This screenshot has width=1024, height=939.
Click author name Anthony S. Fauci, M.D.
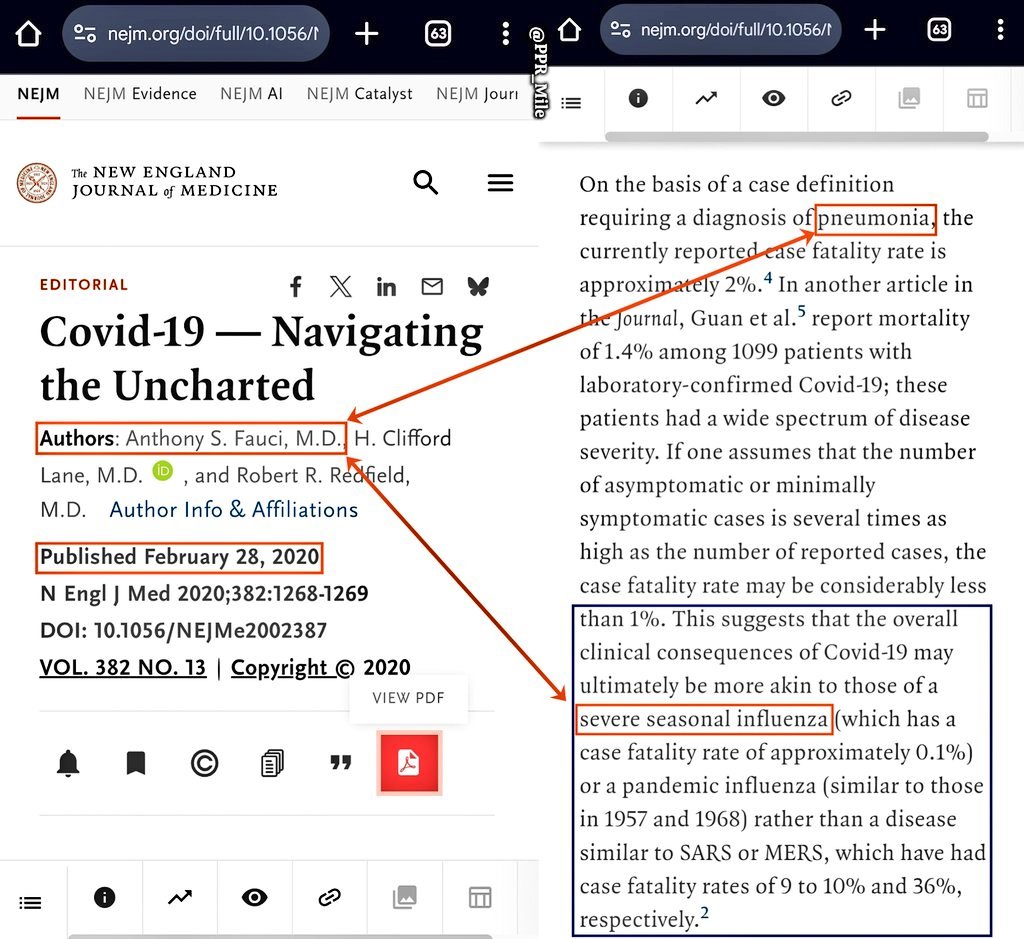tap(234, 438)
